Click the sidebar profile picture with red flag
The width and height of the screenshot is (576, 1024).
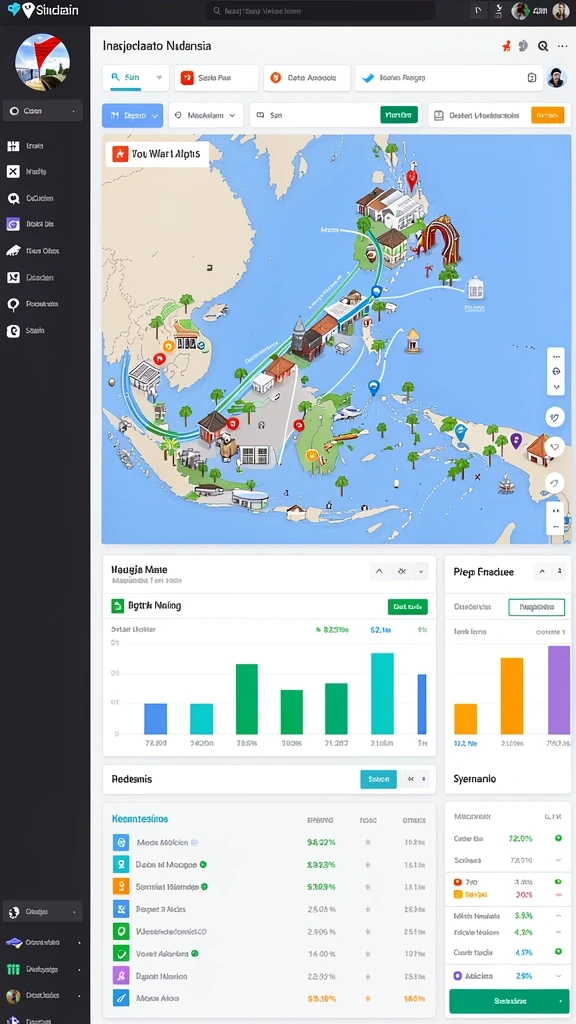pyautogui.click(x=42, y=62)
